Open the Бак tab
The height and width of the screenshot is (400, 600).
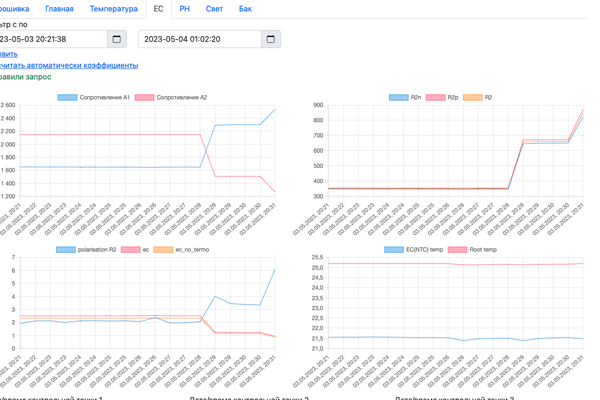point(245,8)
